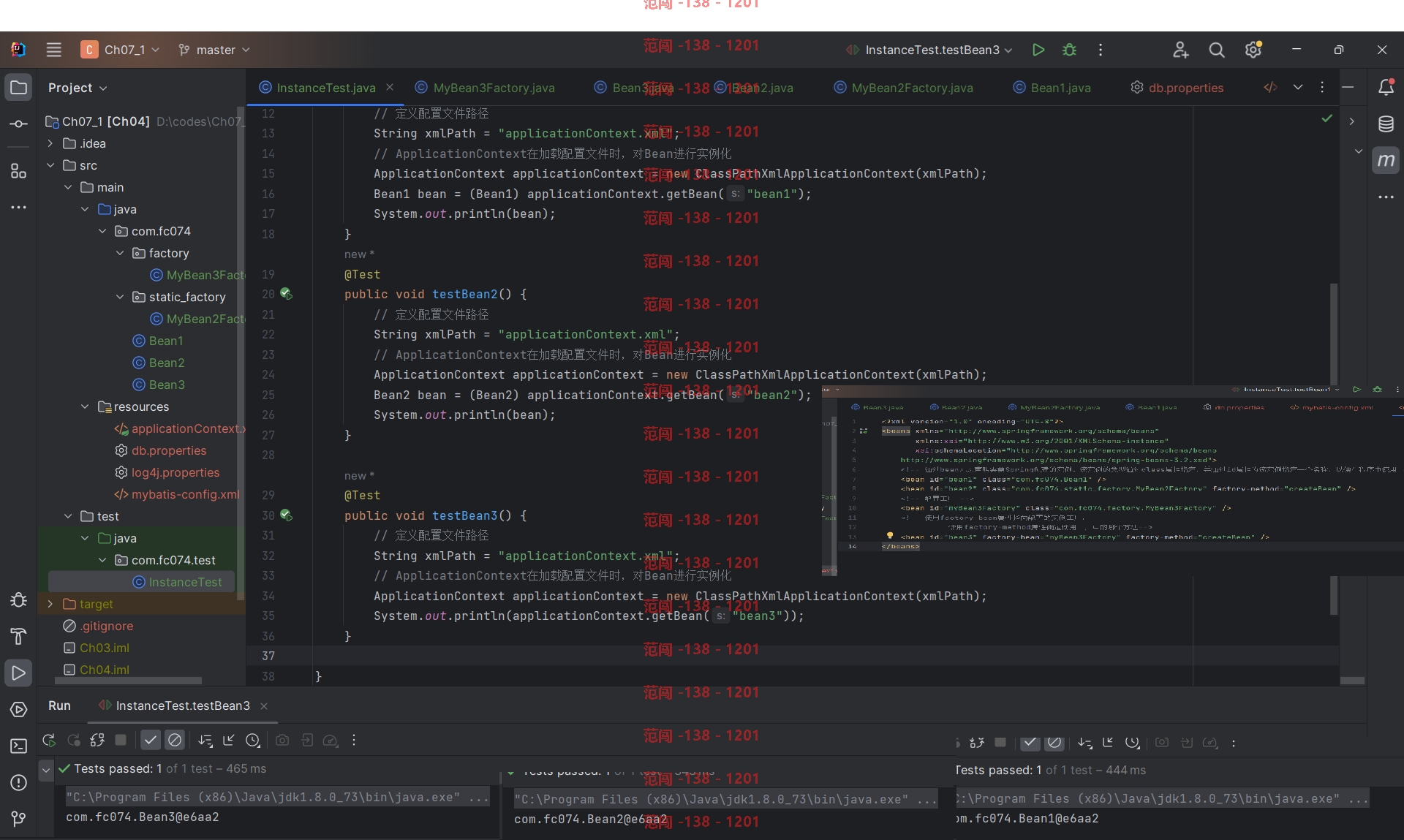Screen dimensions: 1404x840
Task: Open Run panel more options dots
Action: (x=354, y=741)
